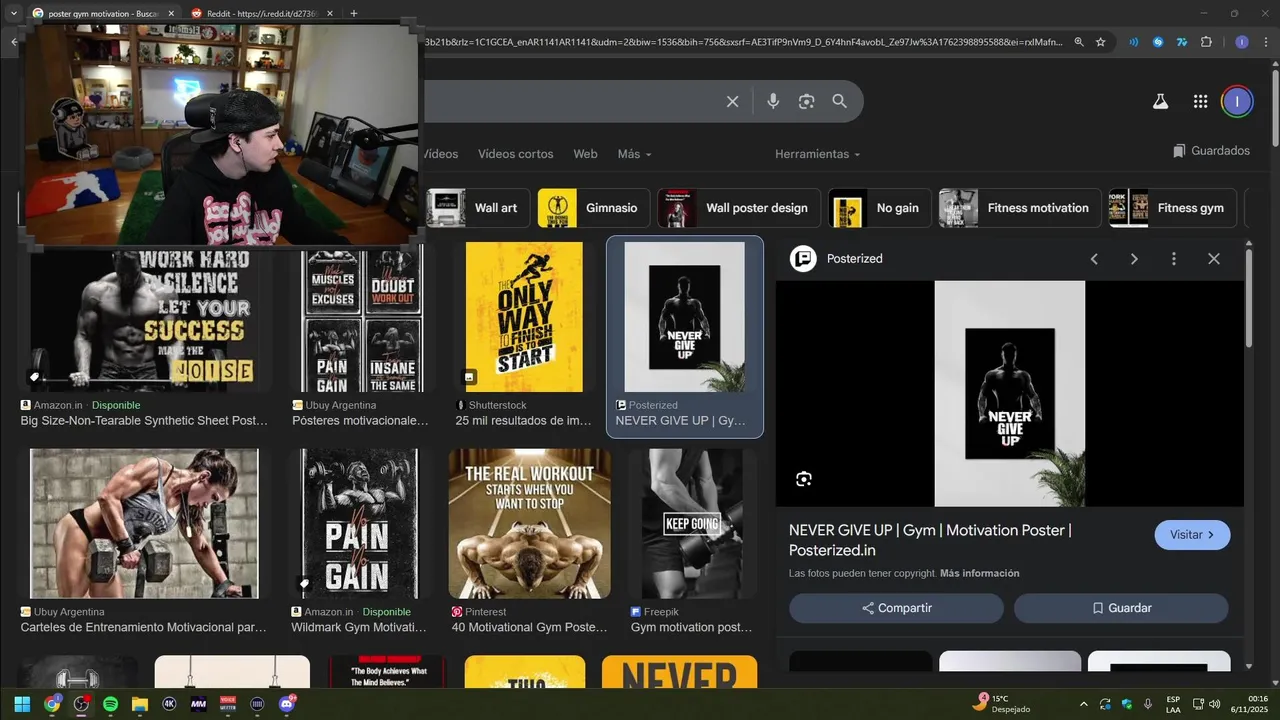
Task: Select the Reddit browser tab
Action: tap(262, 13)
